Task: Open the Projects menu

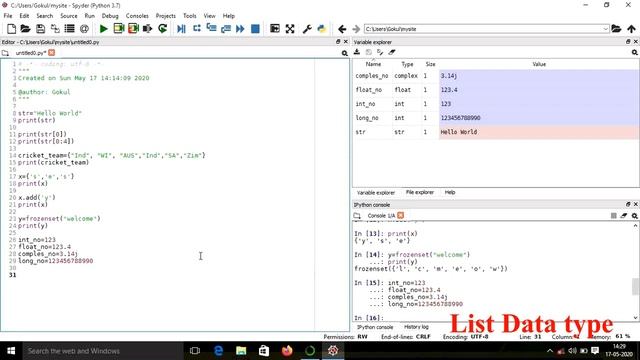Action: (165, 16)
